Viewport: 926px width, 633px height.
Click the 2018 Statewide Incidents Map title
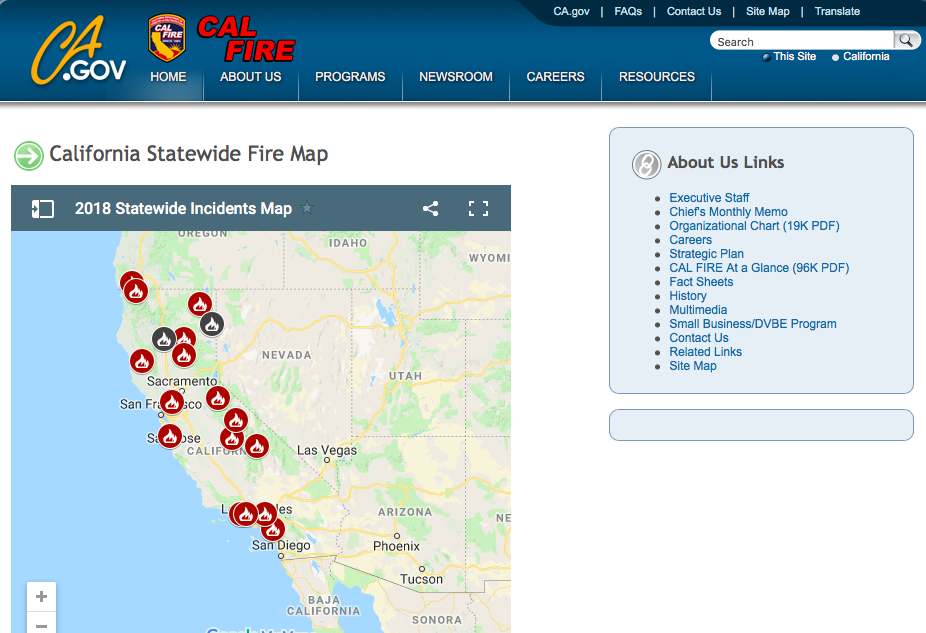(183, 208)
